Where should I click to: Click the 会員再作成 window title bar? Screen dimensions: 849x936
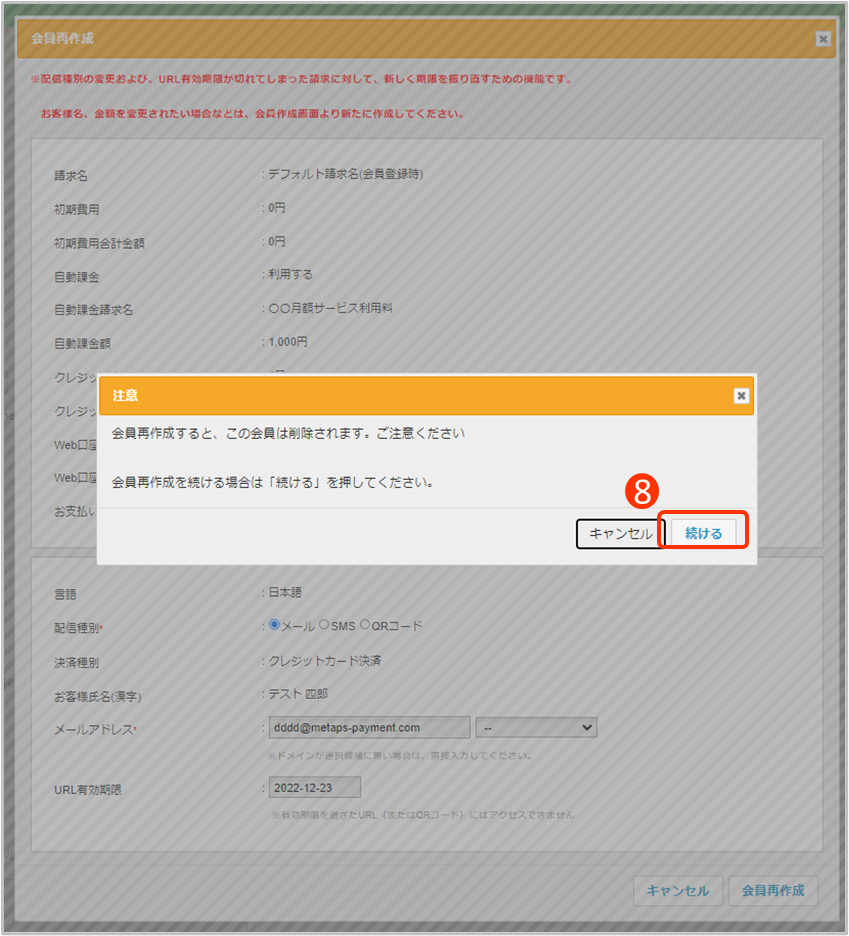tap(400, 39)
